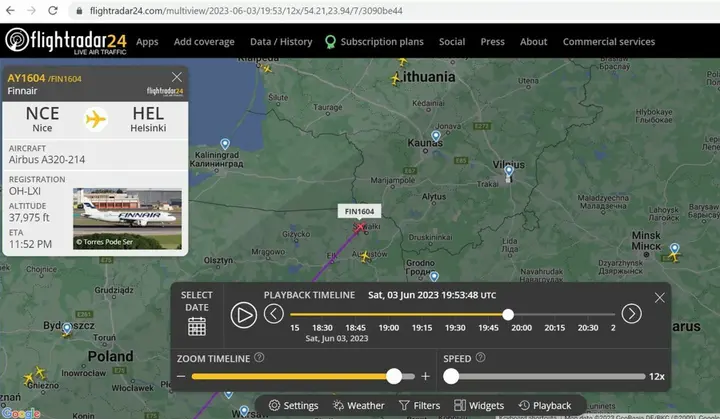Screen dimensions: 720x419
Task: Click the airport pin near Kaunas
Action: (x=436, y=136)
